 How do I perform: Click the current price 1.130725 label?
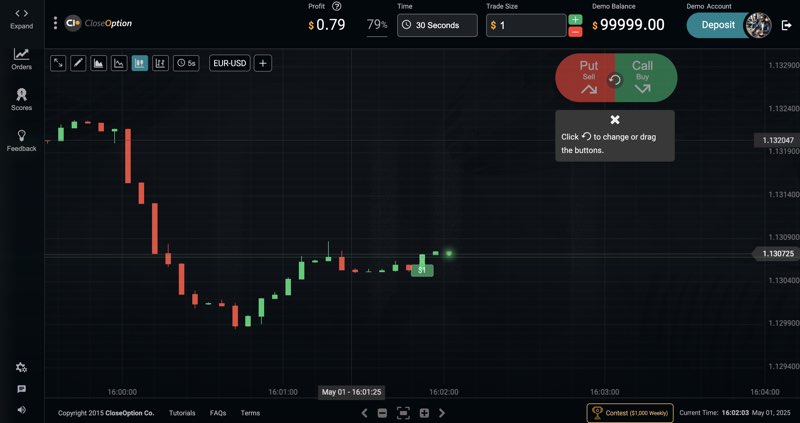(777, 254)
